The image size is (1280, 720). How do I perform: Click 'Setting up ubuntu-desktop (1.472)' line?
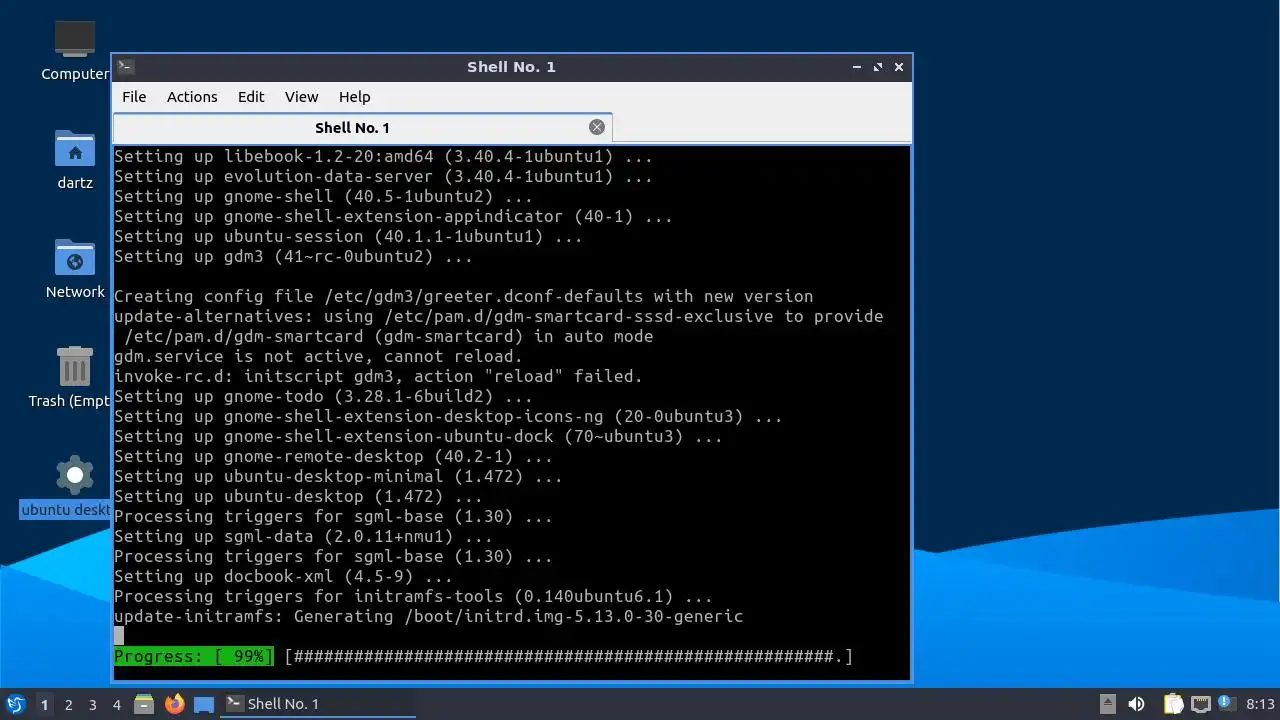tap(298, 496)
